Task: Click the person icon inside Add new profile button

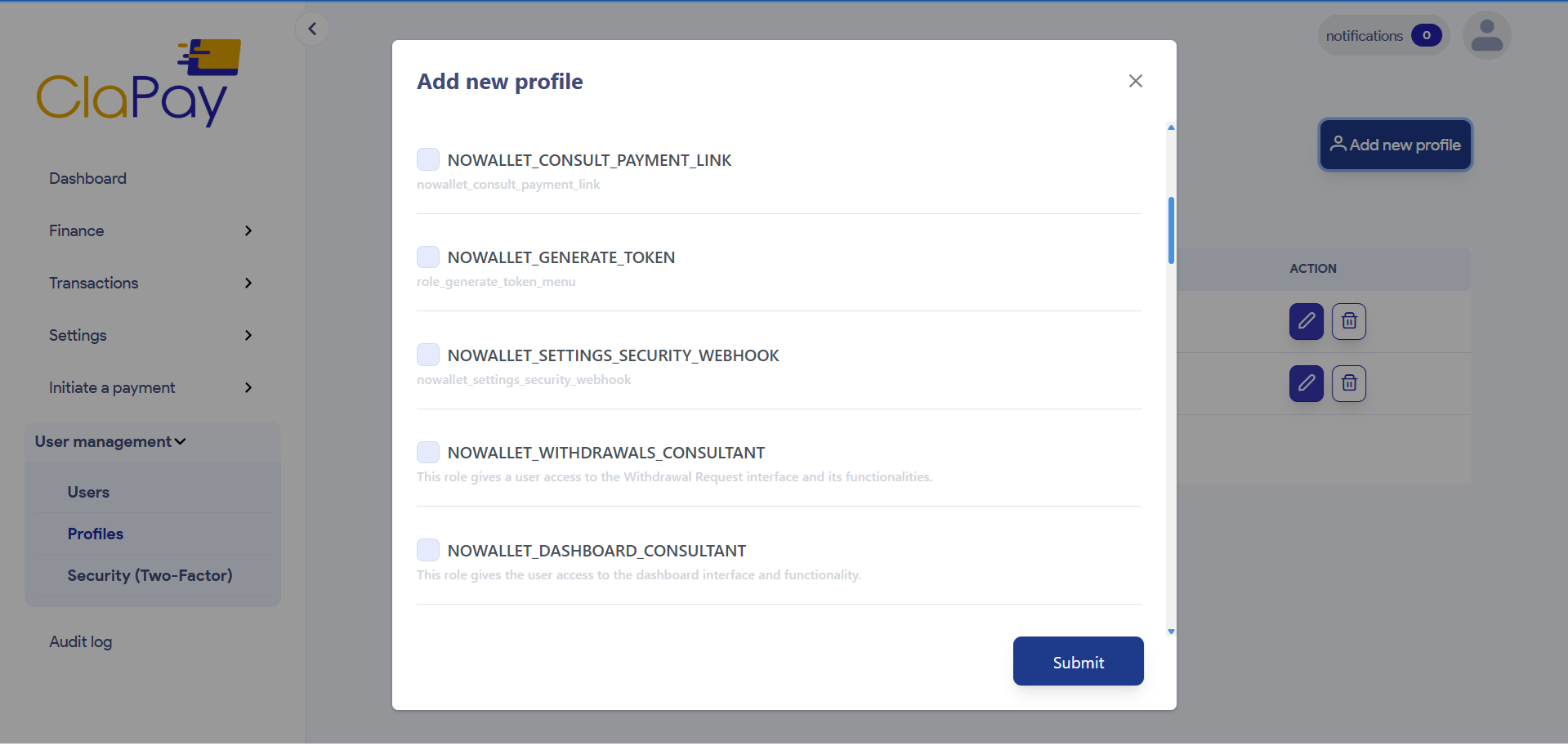Action: click(1338, 144)
